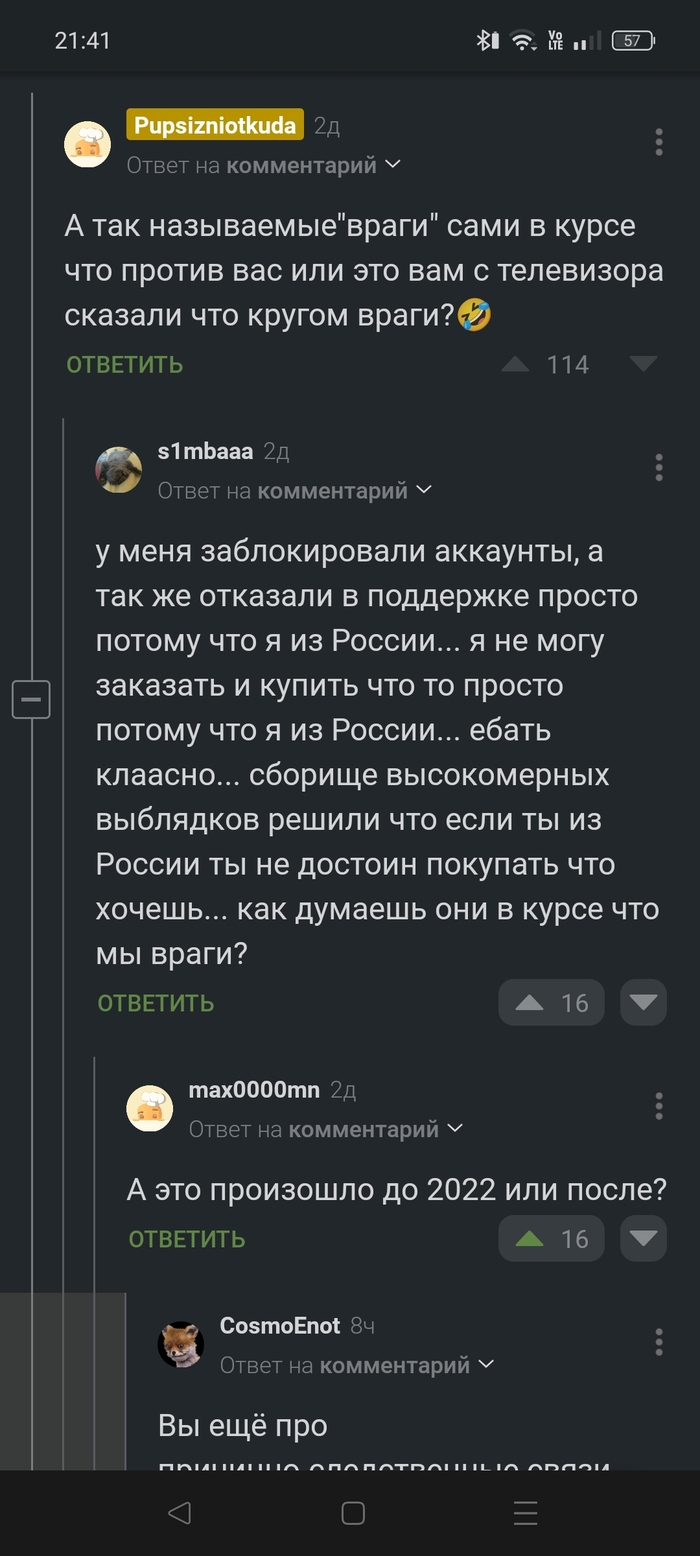Open three-dot menu on CosmoEnot's comment
The height and width of the screenshot is (1556, 700).
pyautogui.click(x=658, y=1341)
